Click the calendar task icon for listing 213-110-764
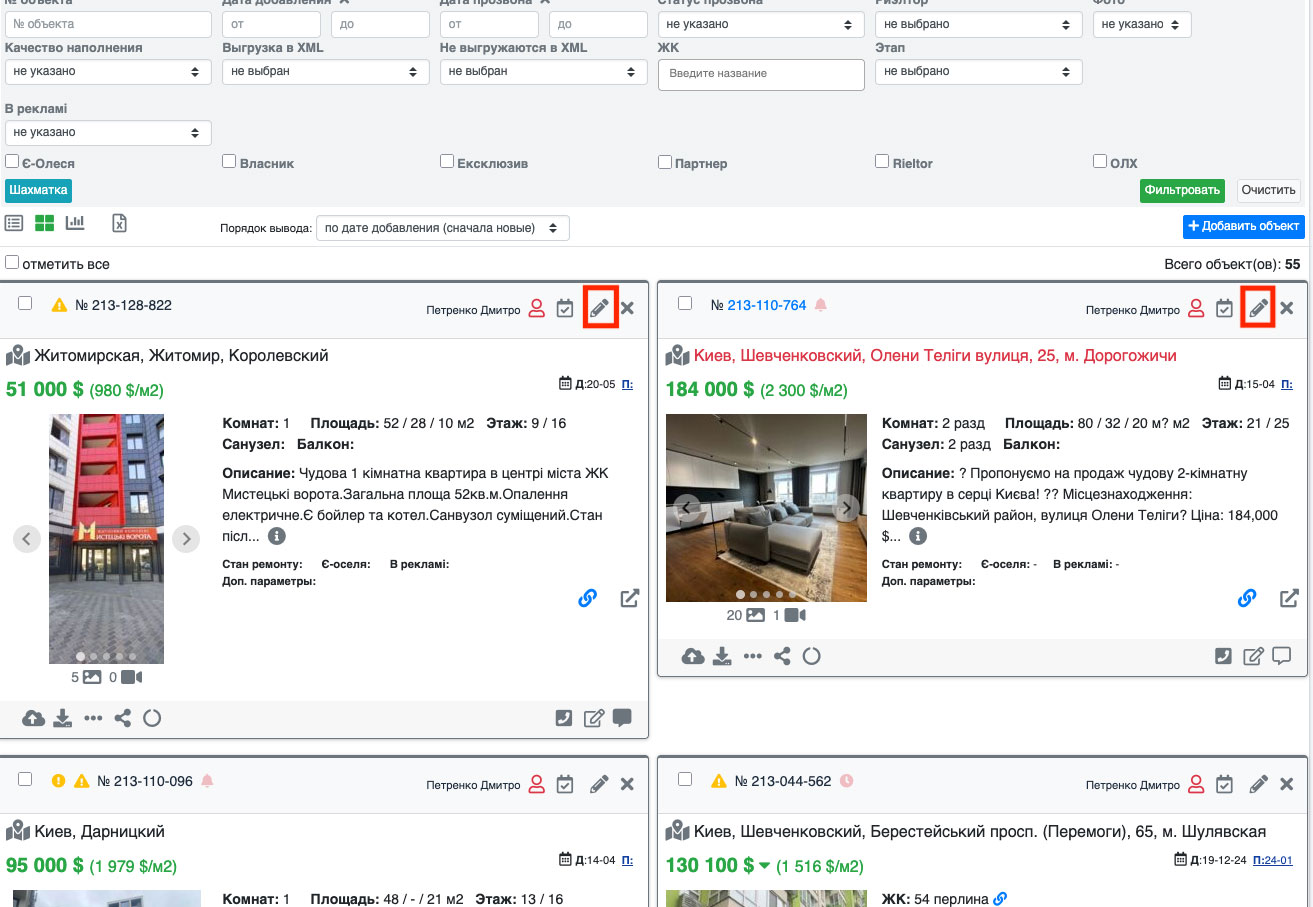 [1224, 308]
